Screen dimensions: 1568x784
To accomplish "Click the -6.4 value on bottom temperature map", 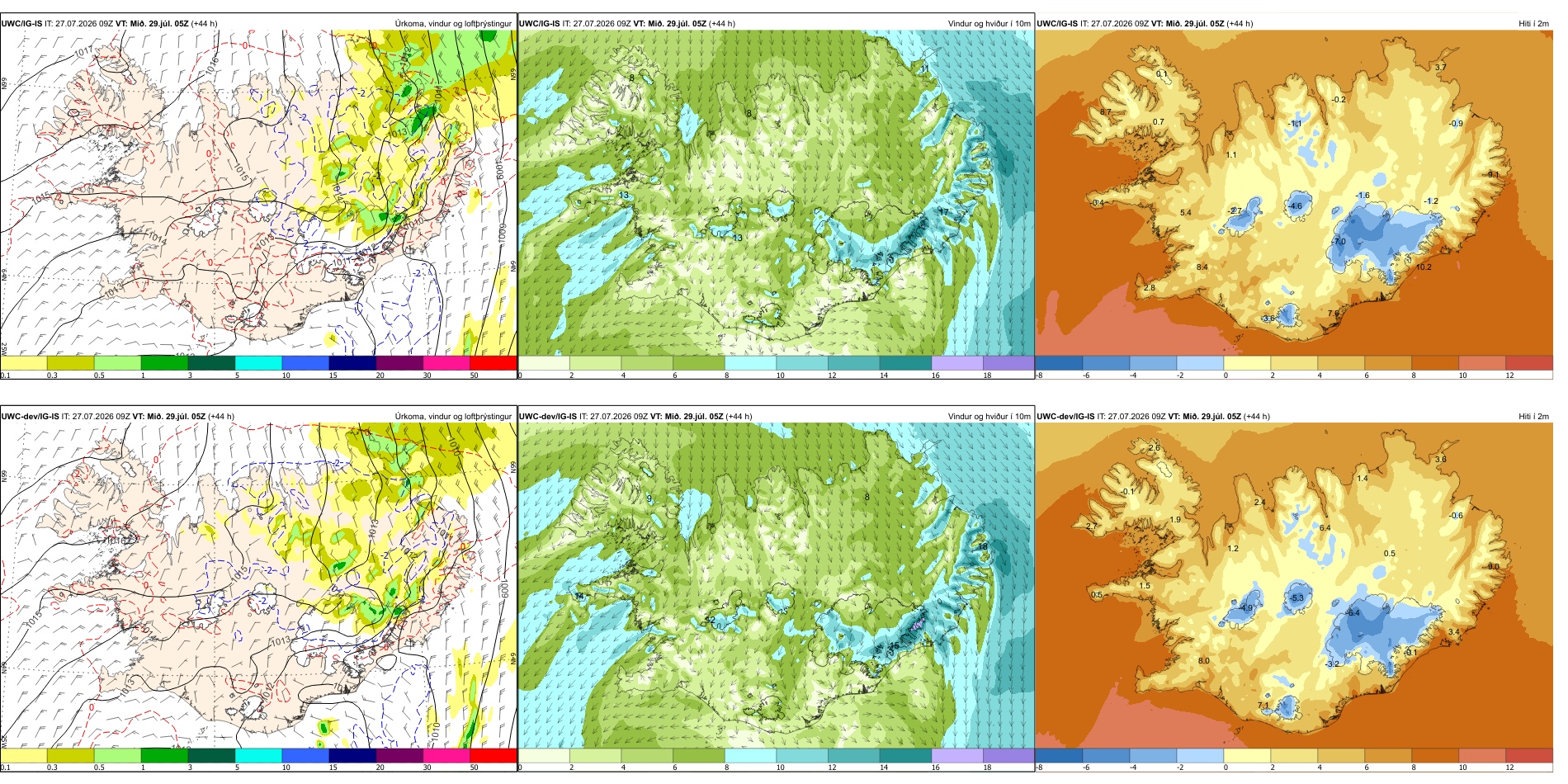I will pyautogui.click(x=1353, y=613).
